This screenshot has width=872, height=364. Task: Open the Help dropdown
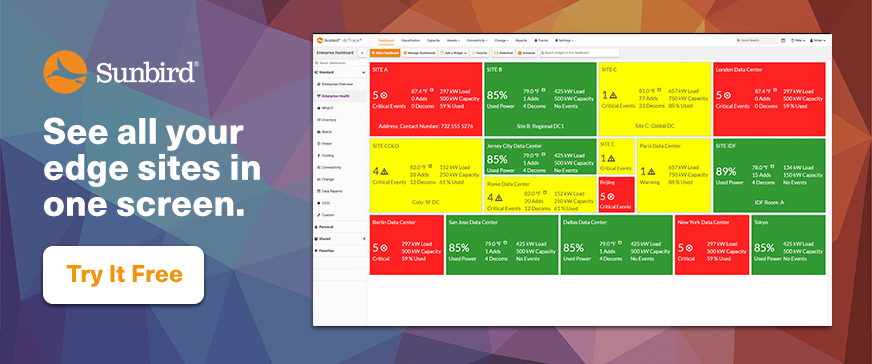(797, 41)
